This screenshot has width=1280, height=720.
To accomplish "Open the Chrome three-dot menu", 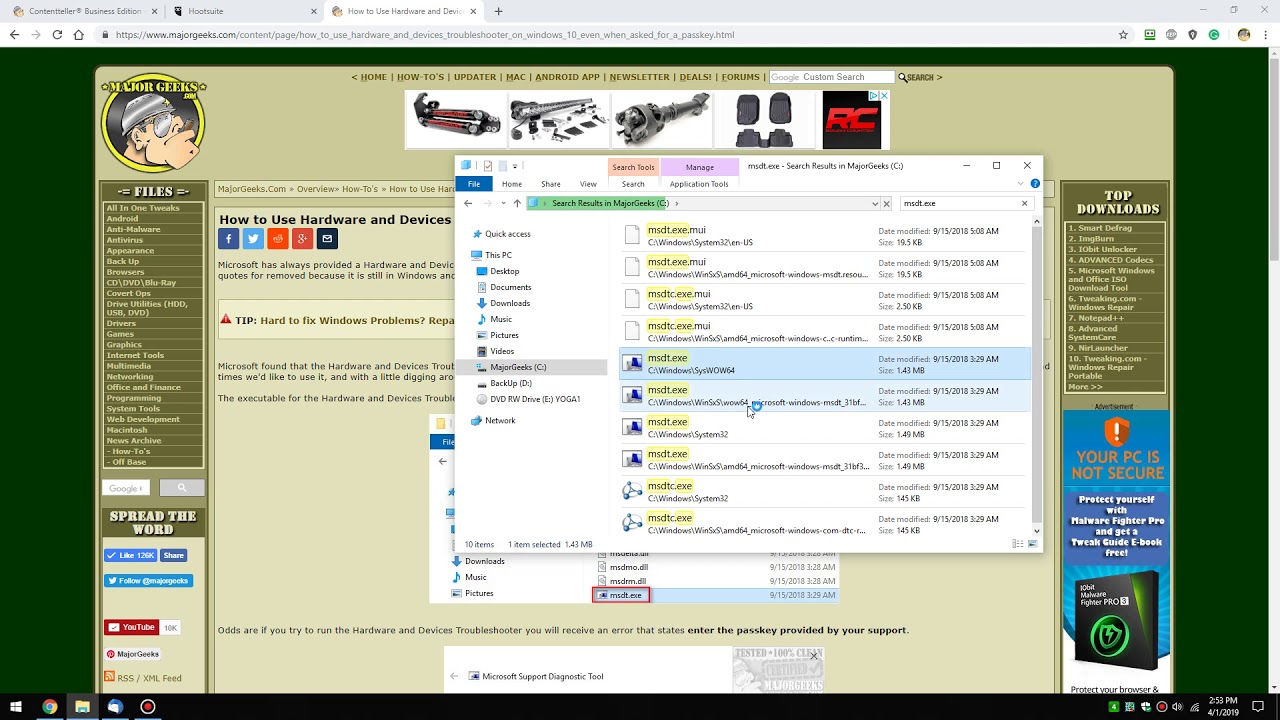I will [1267, 34].
